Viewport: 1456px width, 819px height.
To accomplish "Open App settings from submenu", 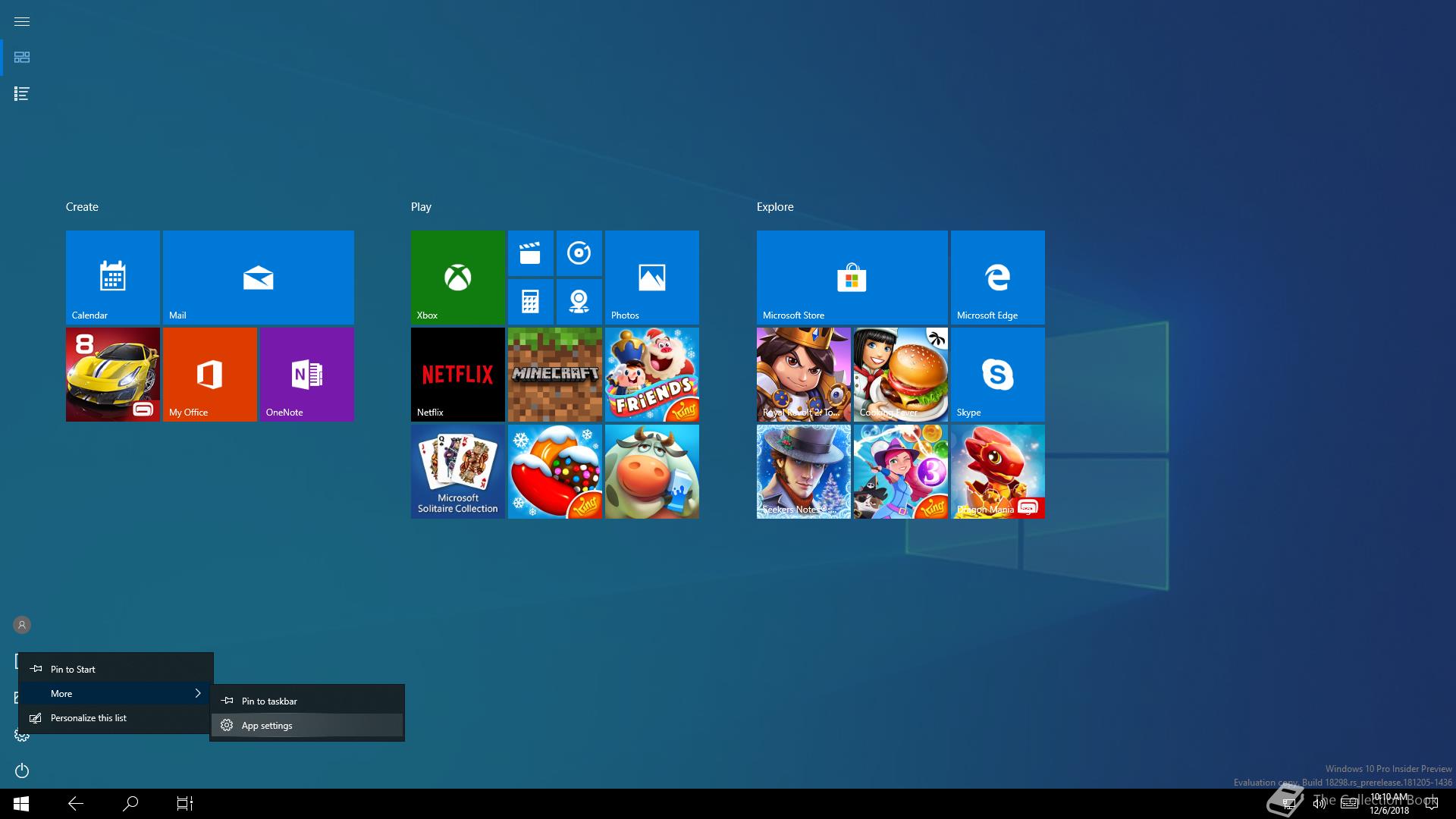I will coord(306,725).
